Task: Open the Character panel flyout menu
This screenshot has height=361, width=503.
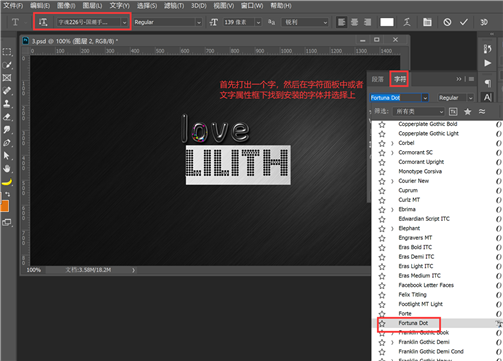Action: [471, 79]
